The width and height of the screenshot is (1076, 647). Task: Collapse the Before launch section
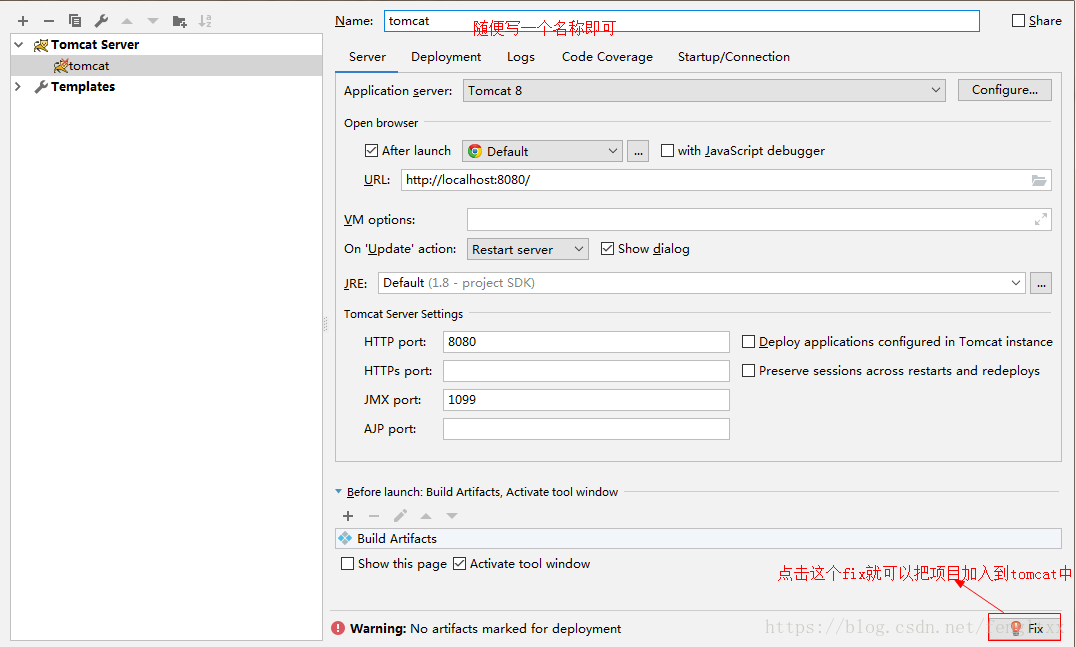338,491
